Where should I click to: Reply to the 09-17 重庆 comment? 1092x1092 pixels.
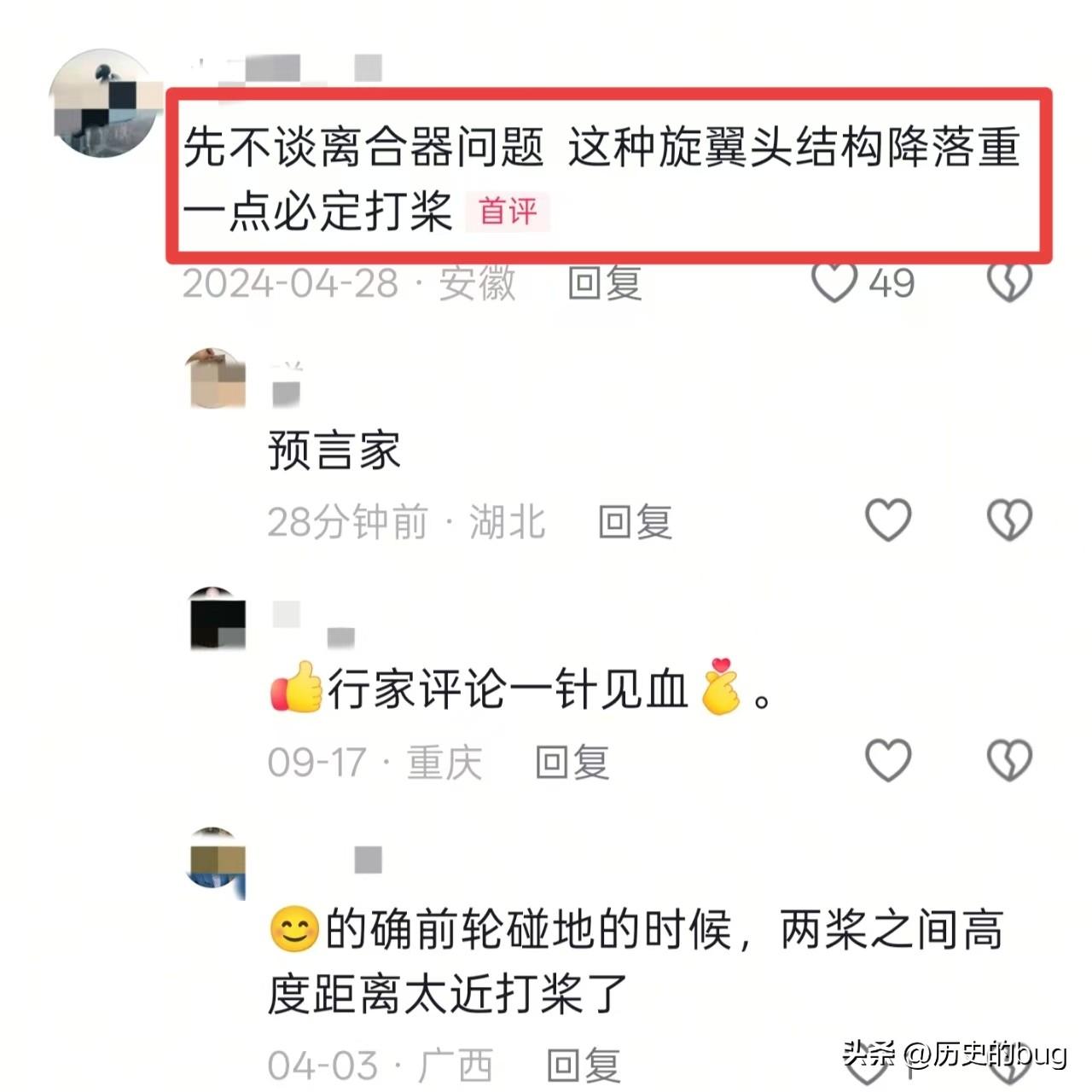tap(572, 762)
